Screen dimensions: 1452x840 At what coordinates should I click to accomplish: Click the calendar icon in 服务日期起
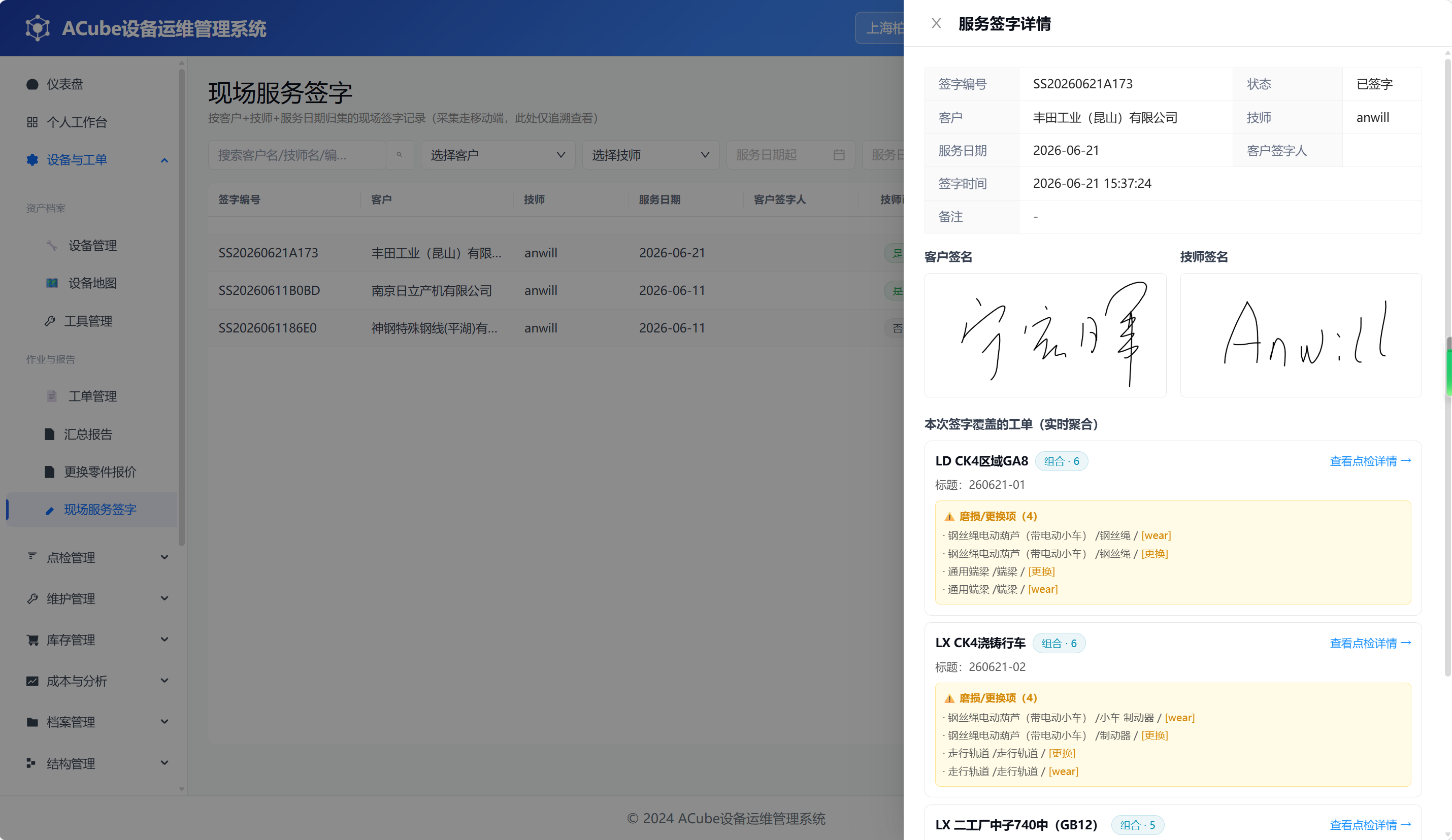pos(839,155)
